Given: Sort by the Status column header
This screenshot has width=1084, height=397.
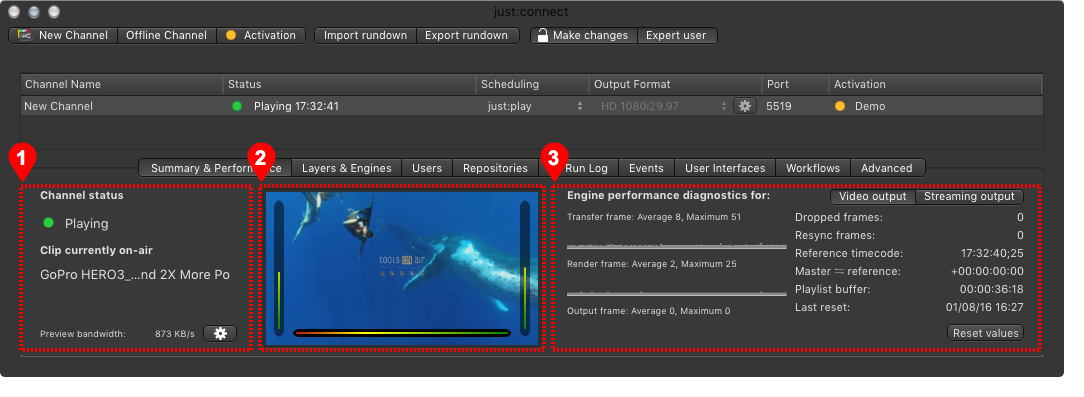Looking at the screenshot, I should (x=349, y=84).
